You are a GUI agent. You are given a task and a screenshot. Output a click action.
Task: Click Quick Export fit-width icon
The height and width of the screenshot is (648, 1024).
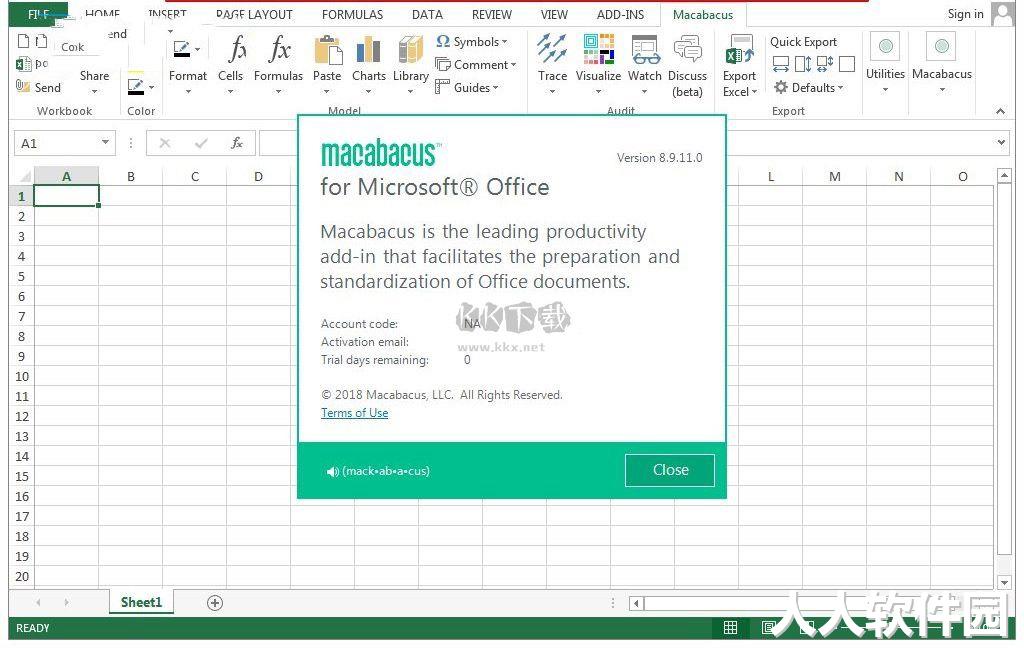(x=780, y=64)
